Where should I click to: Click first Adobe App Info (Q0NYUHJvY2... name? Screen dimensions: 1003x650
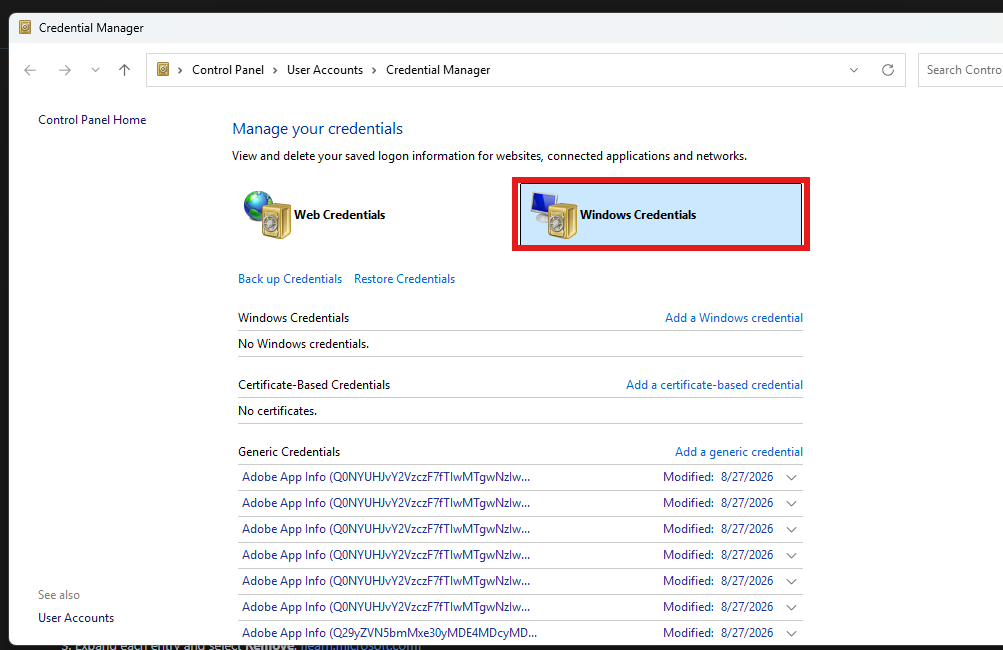386,477
